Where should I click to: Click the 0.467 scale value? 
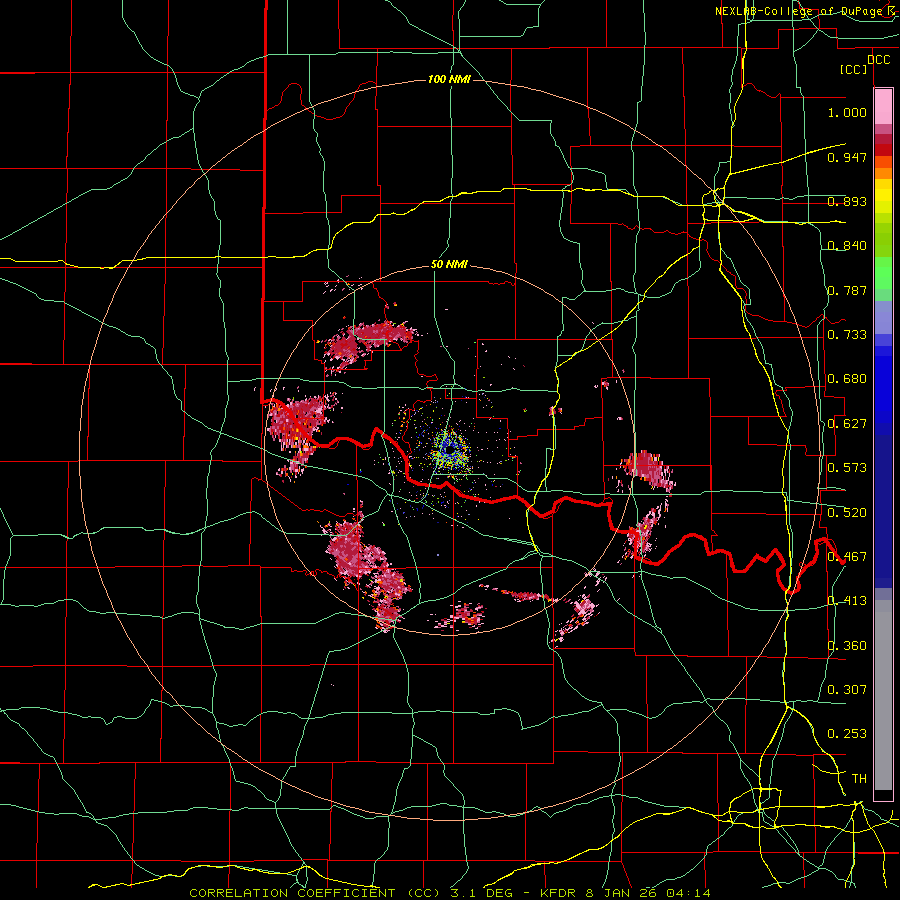[x=847, y=557]
